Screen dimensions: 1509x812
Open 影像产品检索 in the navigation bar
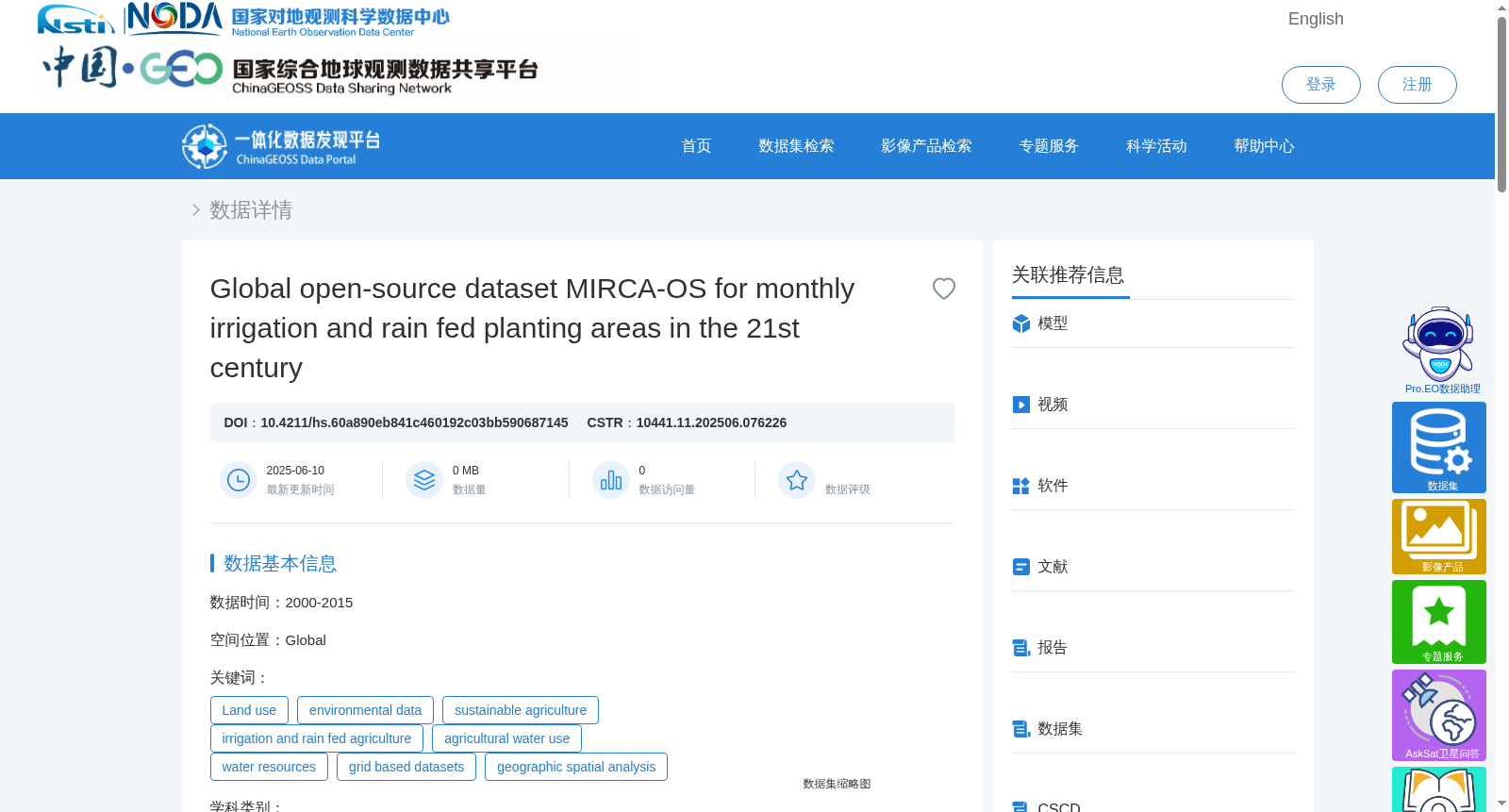point(926,146)
